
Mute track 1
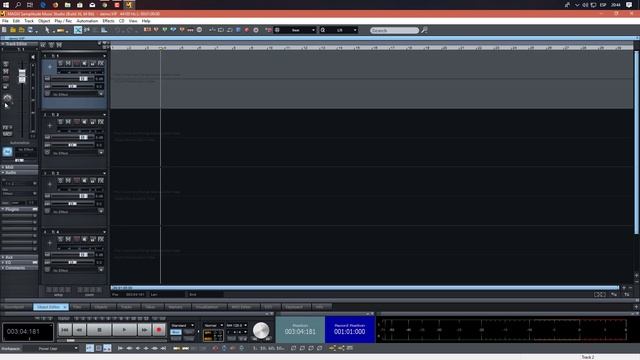point(68,63)
